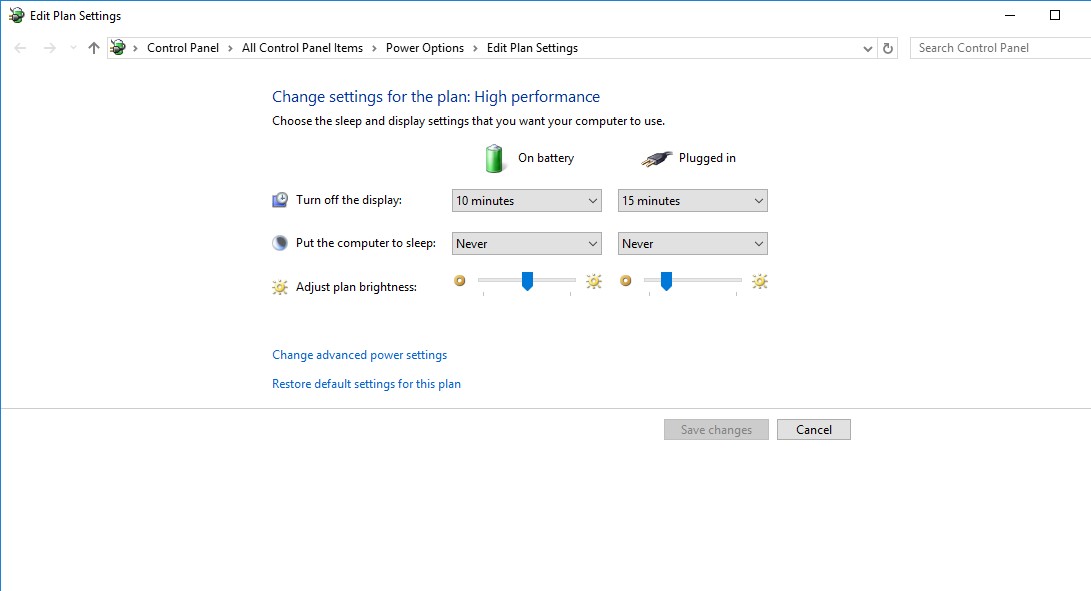Click the Power Options icon in address bar
The height and width of the screenshot is (591, 1091).
[x=118, y=47]
